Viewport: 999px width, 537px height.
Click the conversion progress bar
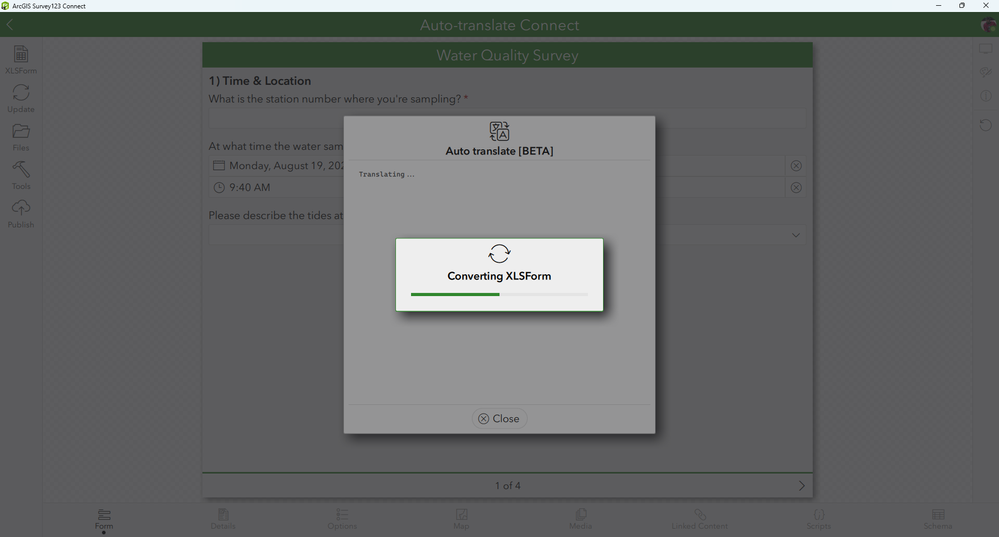[500, 294]
